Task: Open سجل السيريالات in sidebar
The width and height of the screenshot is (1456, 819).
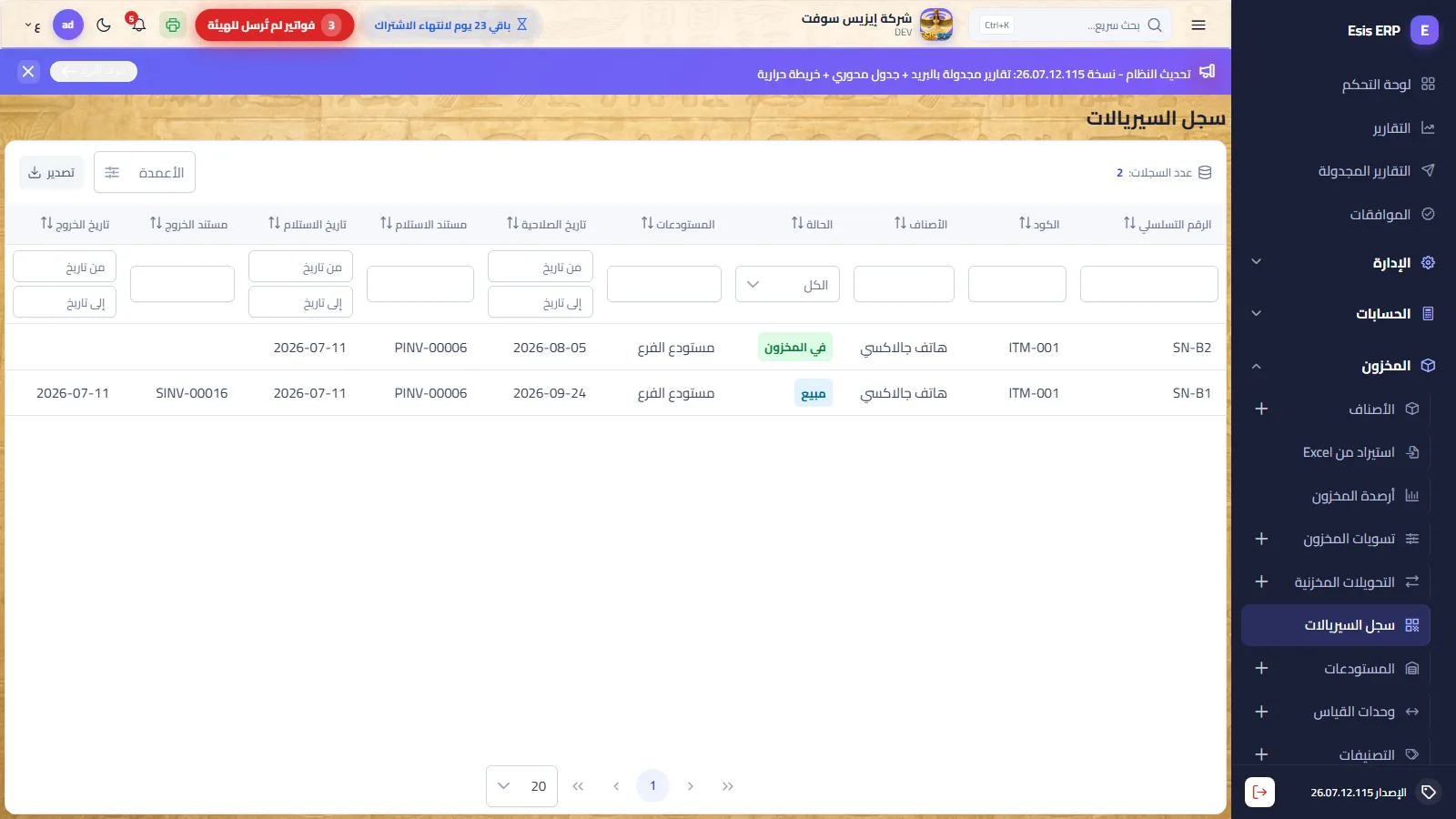Action: 1336,625
